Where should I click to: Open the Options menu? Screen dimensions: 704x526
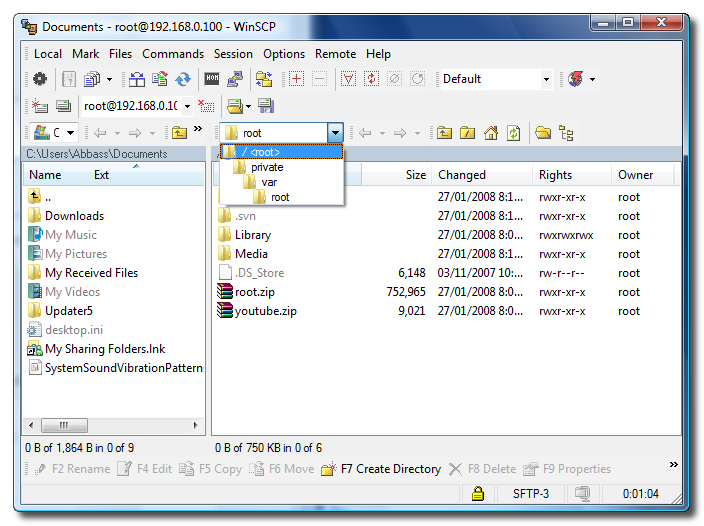[284, 54]
